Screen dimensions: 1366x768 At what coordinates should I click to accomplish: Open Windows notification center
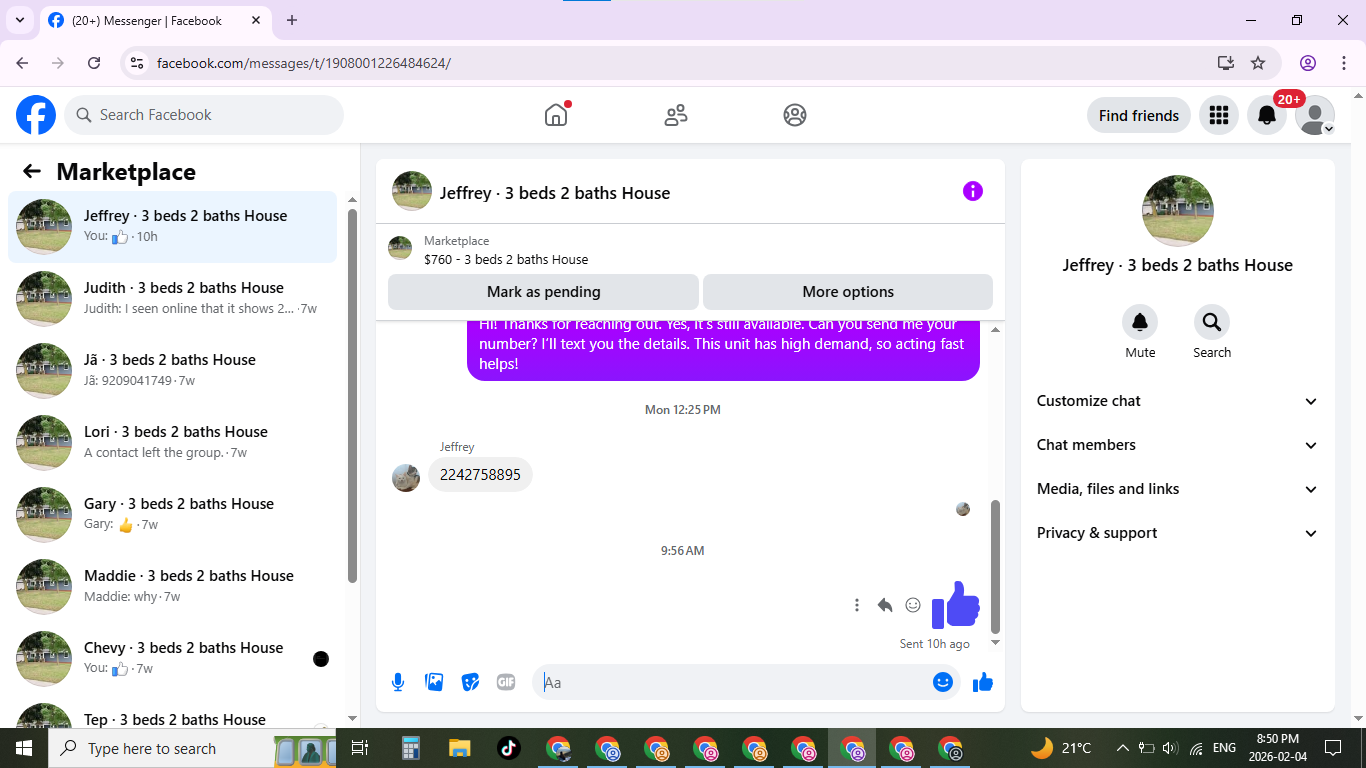pyautogui.click(x=1333, y=748)
